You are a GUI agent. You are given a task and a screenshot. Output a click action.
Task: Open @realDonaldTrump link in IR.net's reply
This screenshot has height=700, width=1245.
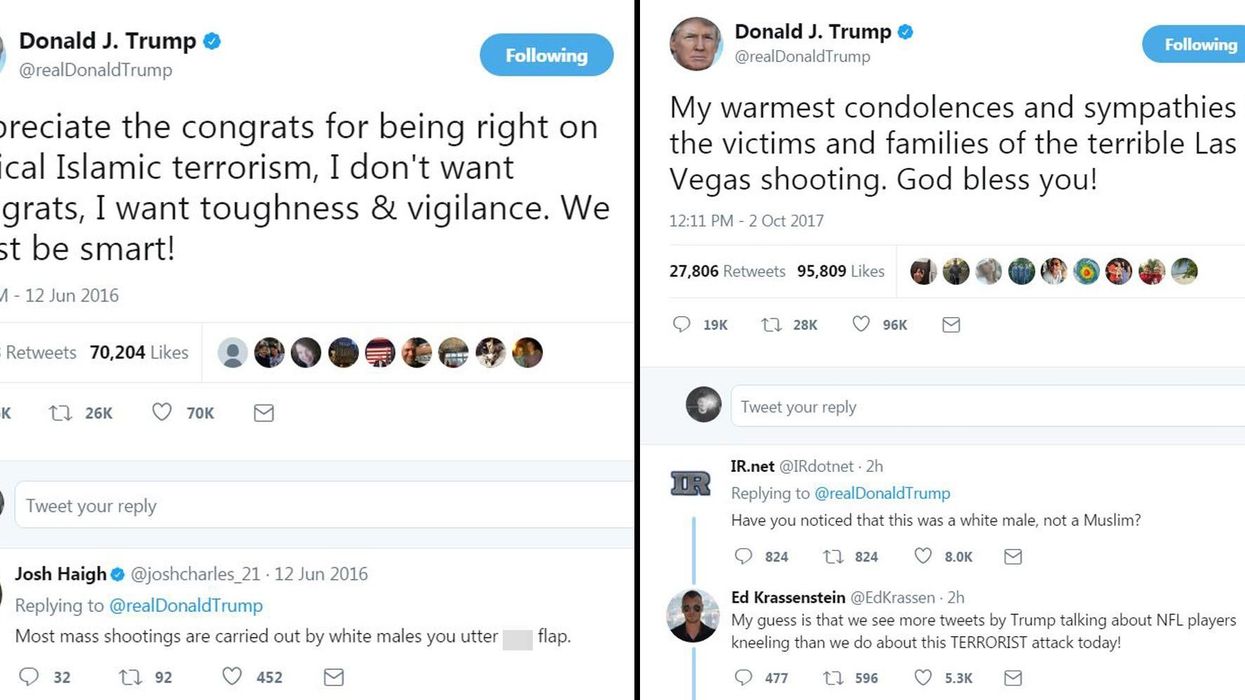point(882,493)
